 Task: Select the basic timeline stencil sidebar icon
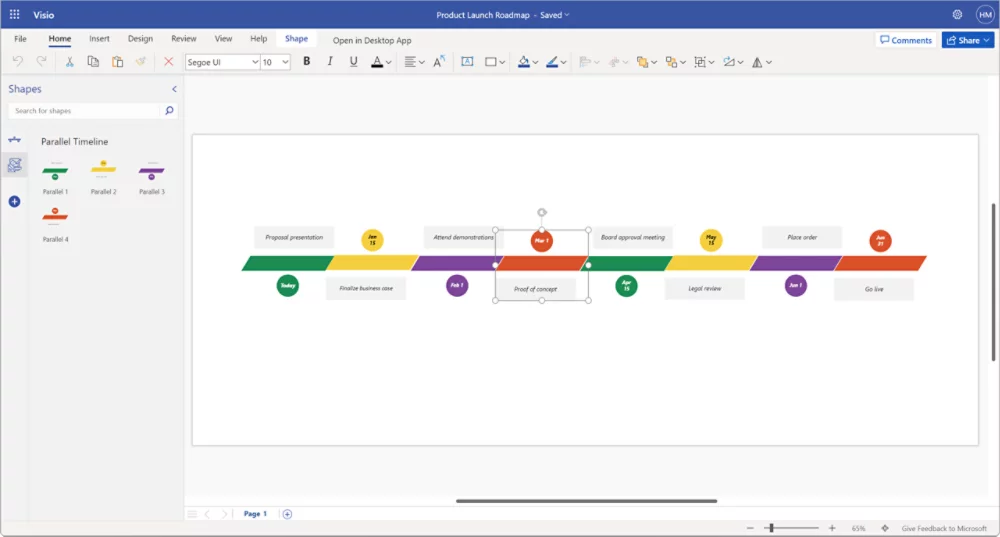point(14,140)
